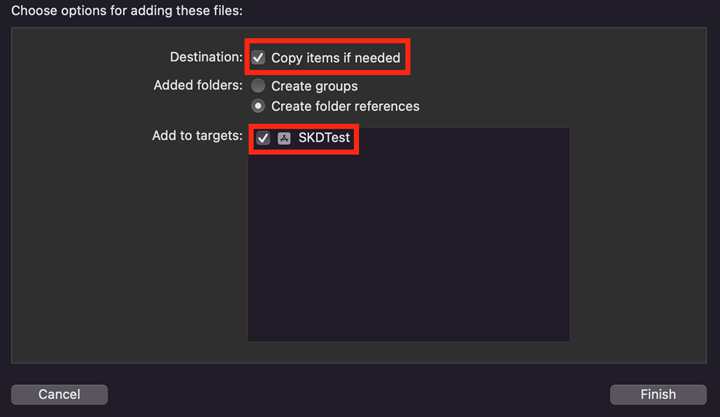Viewport: 720px width, 417px height.
Task: Toggle the Copy items if needed checkbox
Action: point(259,58)
